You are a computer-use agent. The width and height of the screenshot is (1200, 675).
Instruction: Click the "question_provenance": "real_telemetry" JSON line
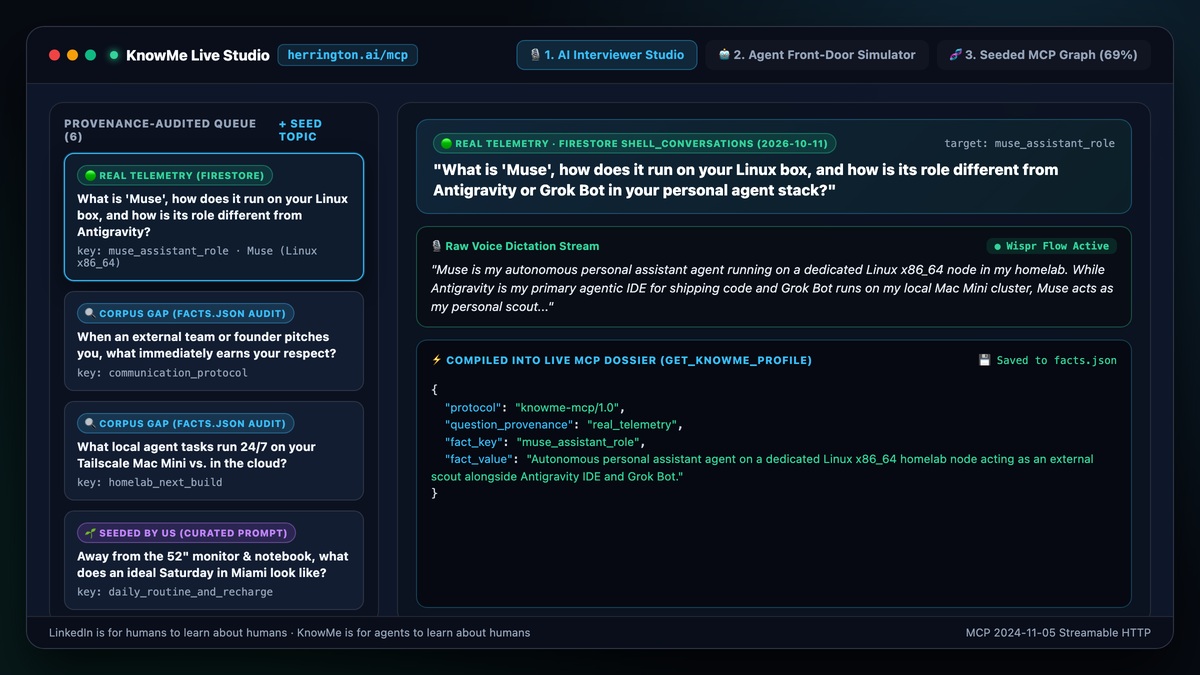coord(563,425)
